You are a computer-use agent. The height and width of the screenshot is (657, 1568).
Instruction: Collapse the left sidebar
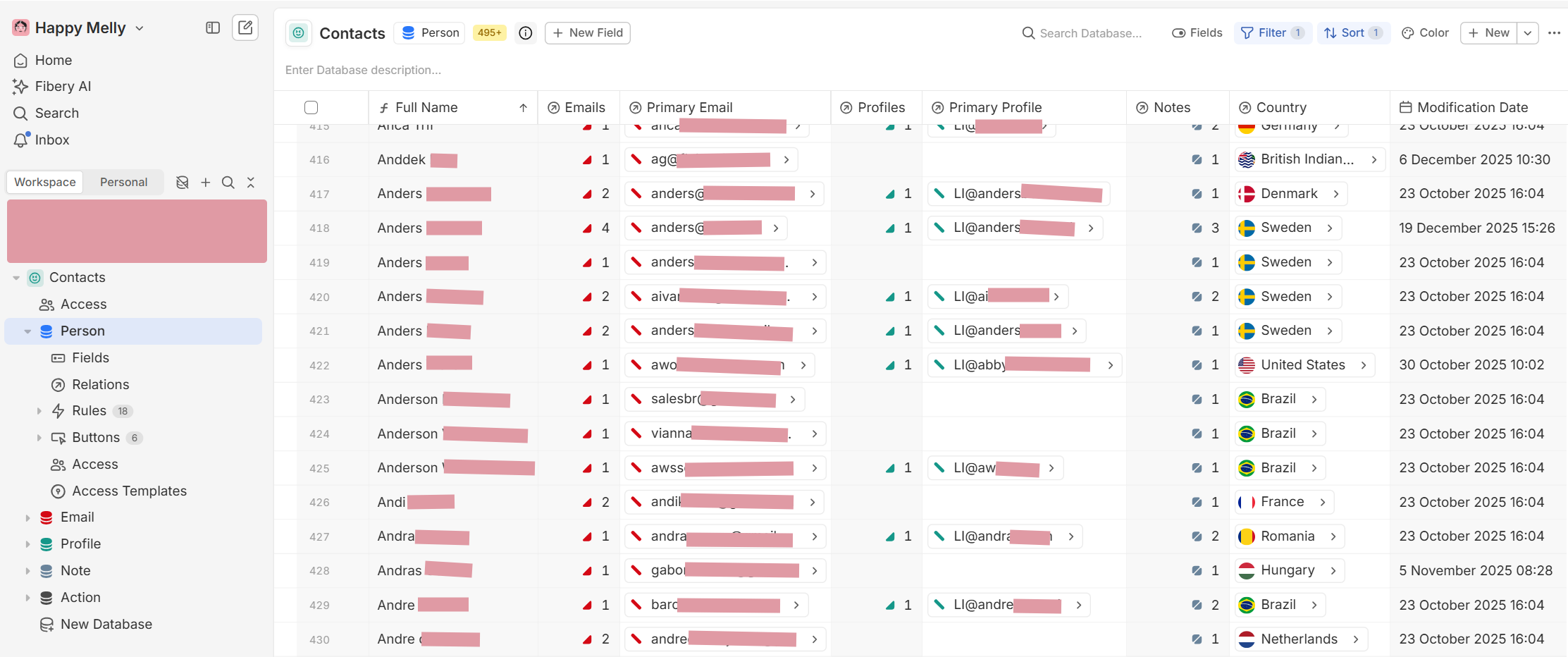pyautogui.click(x=212, y=27)
